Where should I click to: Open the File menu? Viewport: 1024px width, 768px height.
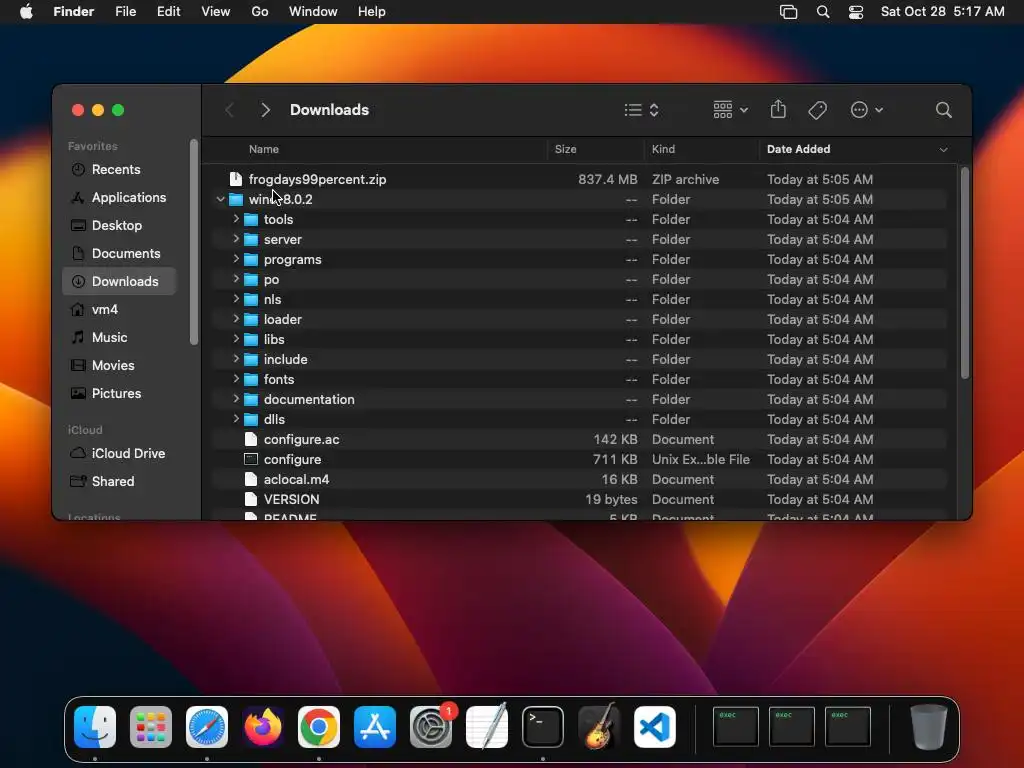[125, 12]
